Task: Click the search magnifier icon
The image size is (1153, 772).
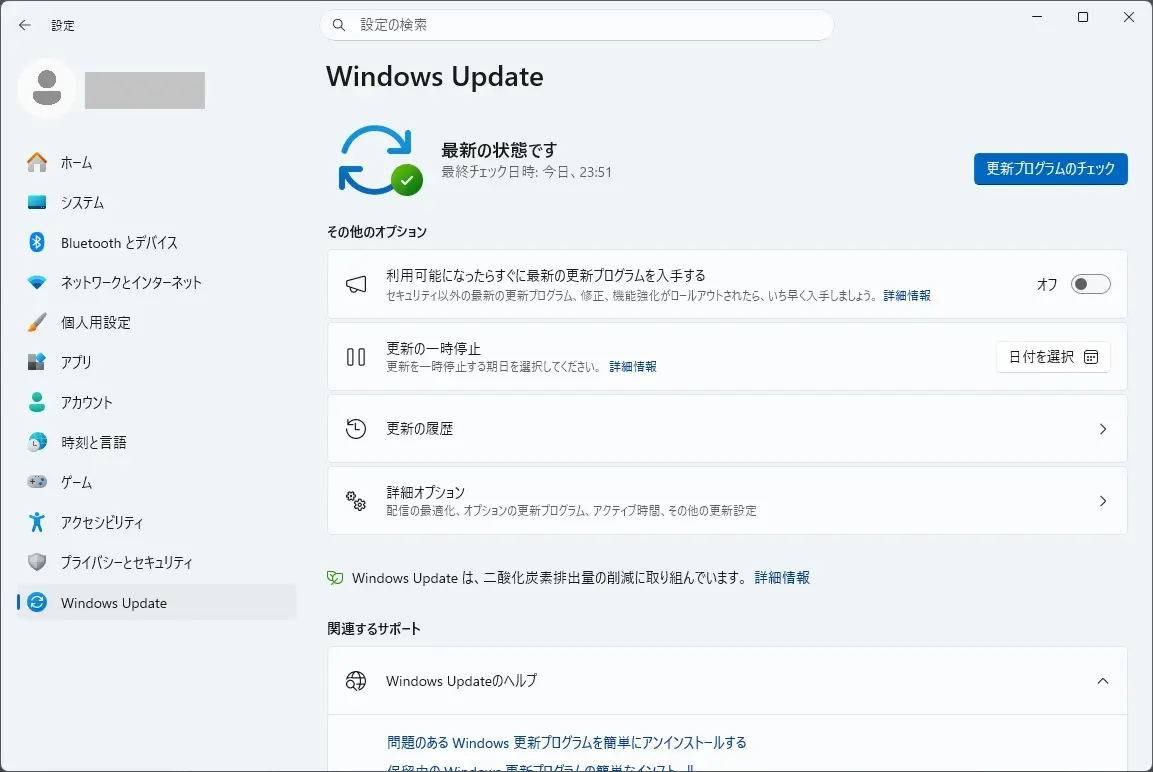Action: [339, 25]
